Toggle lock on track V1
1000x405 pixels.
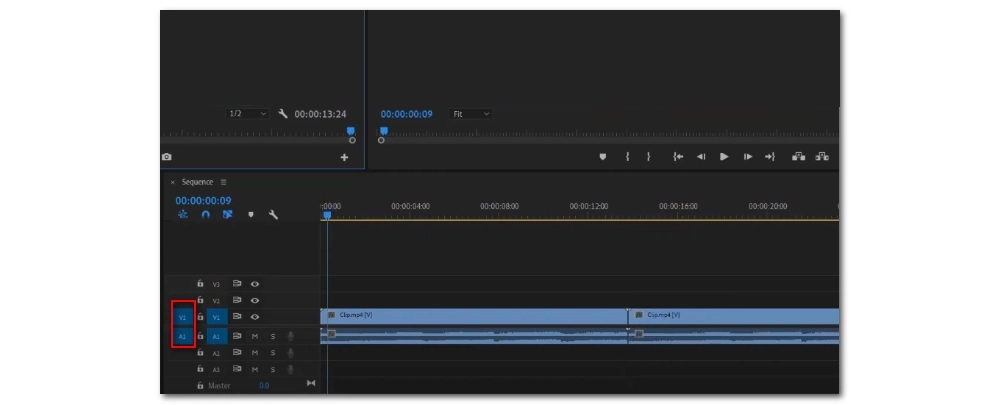(200, 316)
